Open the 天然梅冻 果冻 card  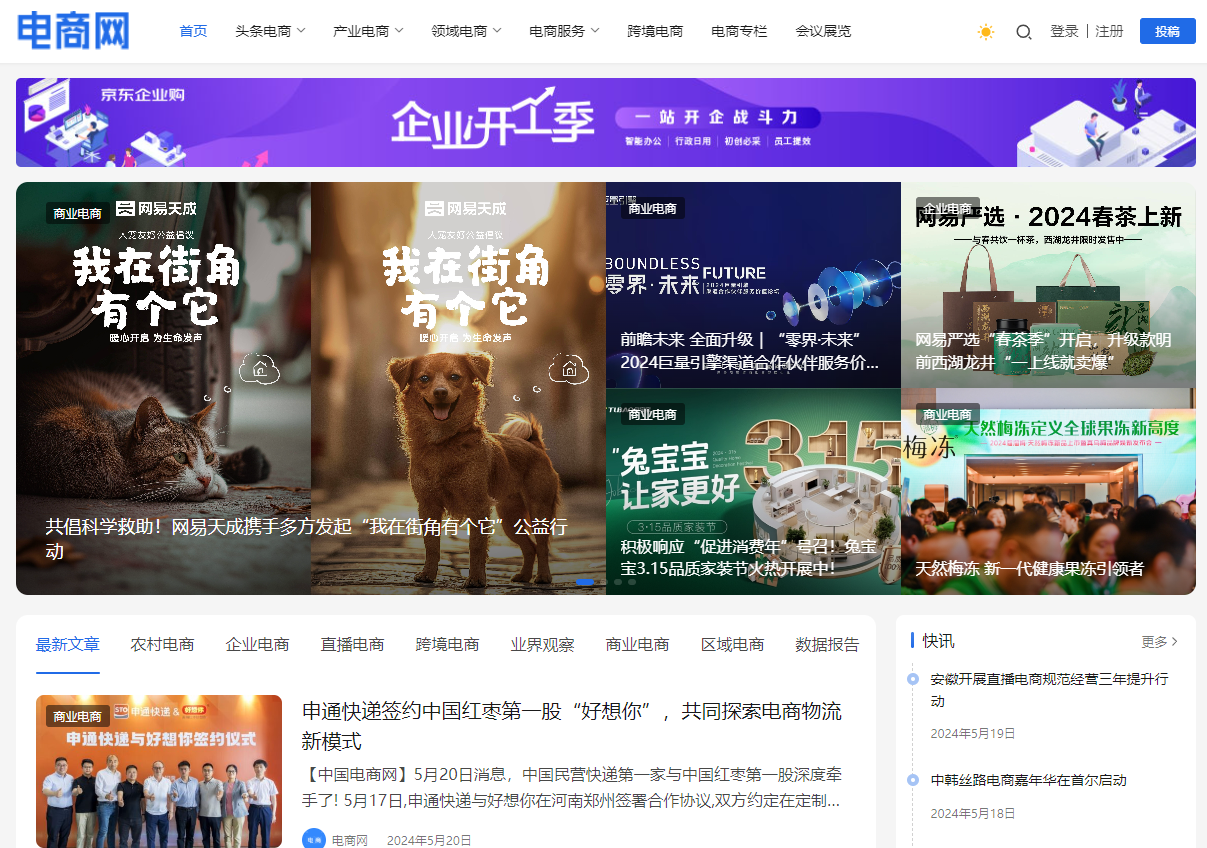(1048, 492)
